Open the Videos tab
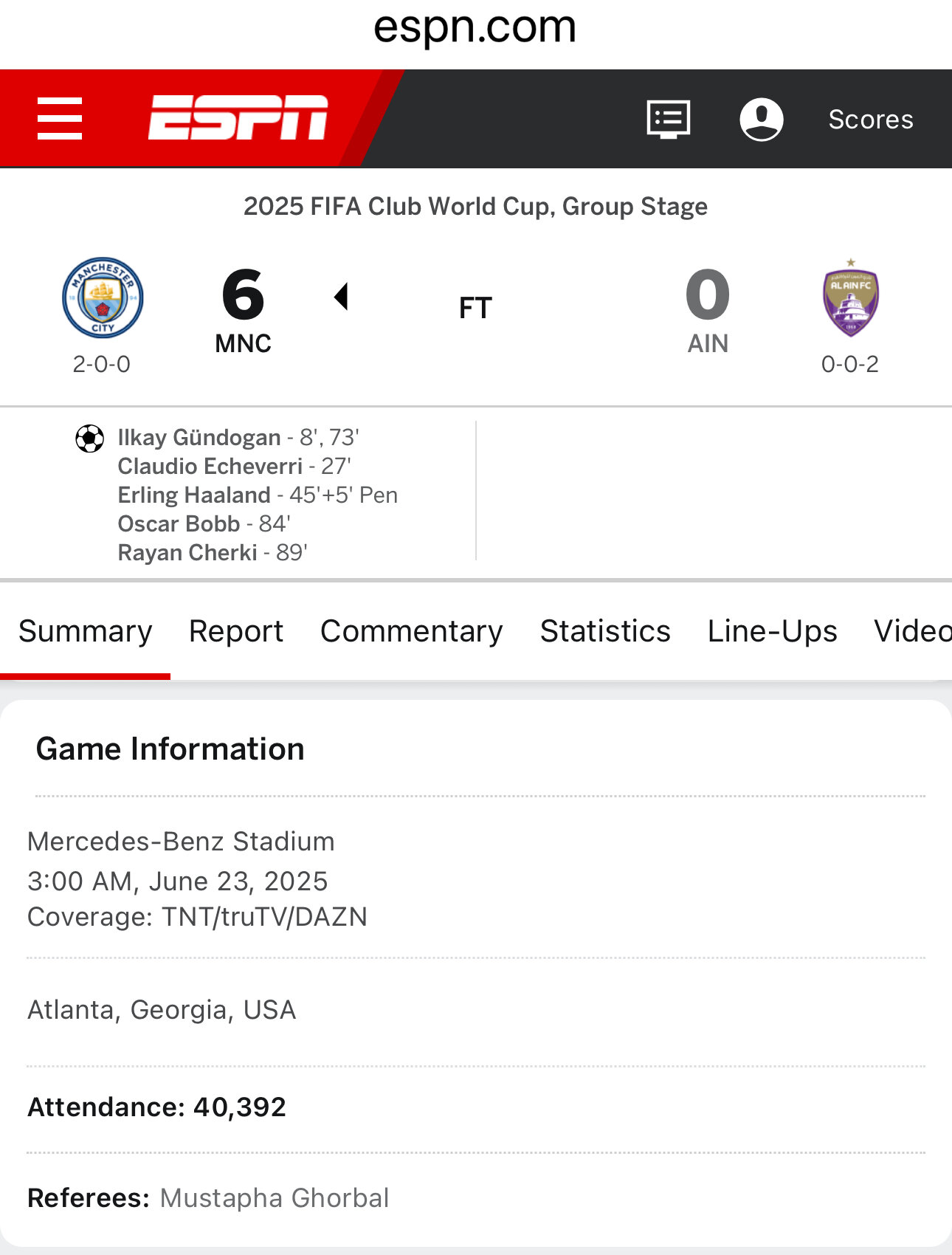The image size is (952, 1255). (913, 631)
